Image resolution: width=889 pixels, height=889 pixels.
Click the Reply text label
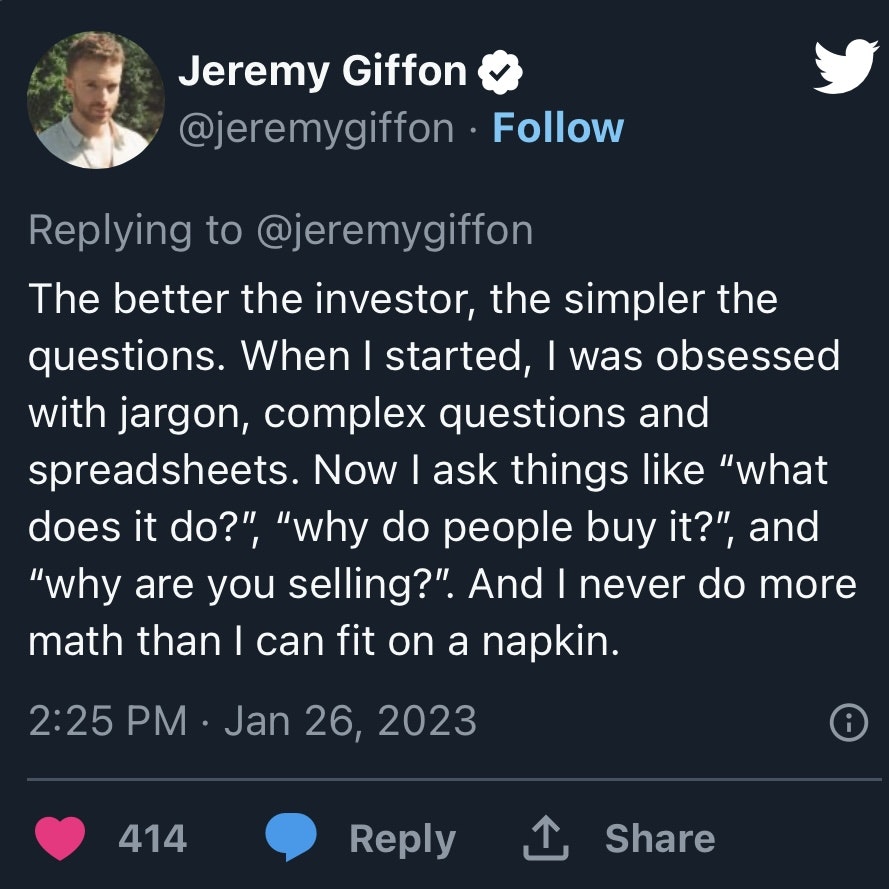[x=403, y=839]
